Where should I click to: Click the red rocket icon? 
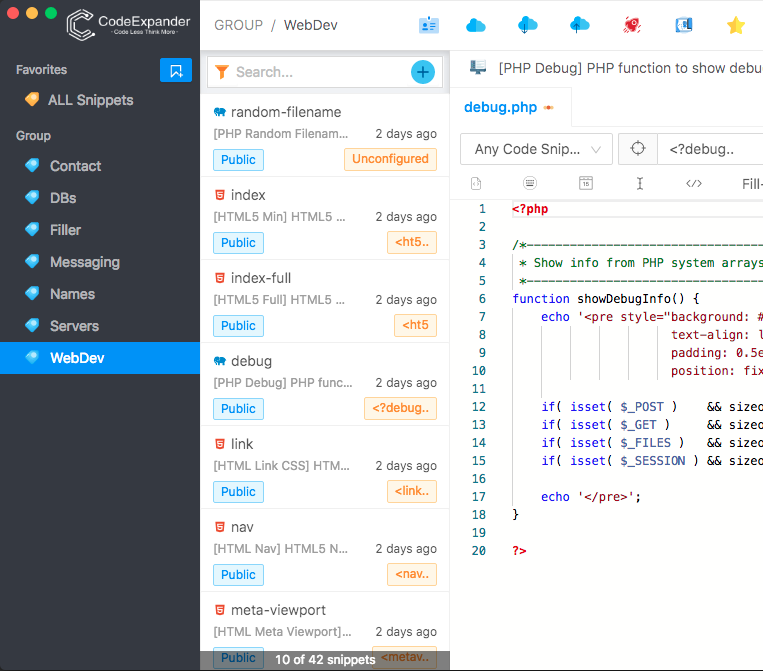point(632,25)
